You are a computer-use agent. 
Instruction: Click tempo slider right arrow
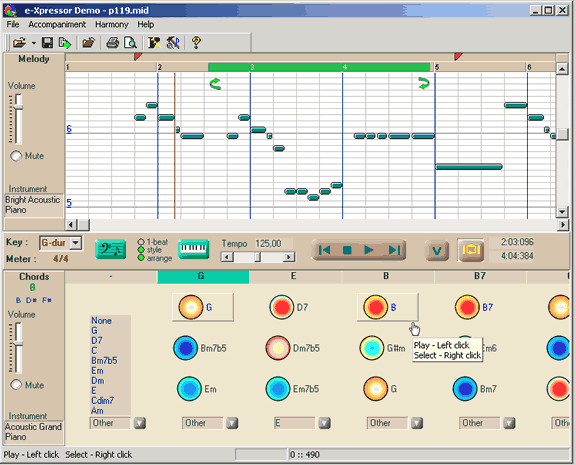[x=289, y=257]
